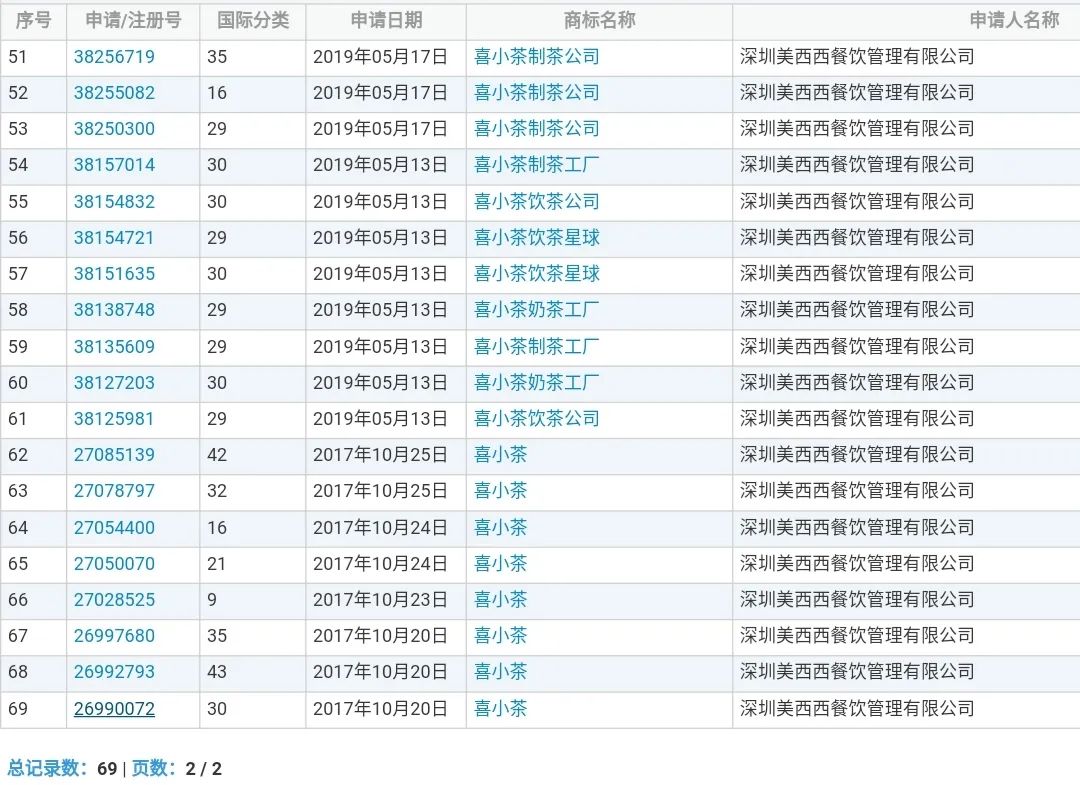Viewport: 1080px width, 785px height.
Task: Open application number 38135609
Action: [114, 346]
